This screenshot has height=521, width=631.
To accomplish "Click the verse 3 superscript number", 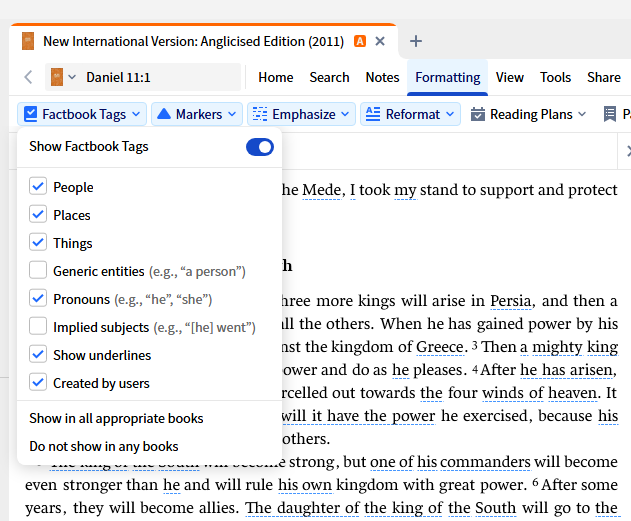I will click(x=474, y=345).
